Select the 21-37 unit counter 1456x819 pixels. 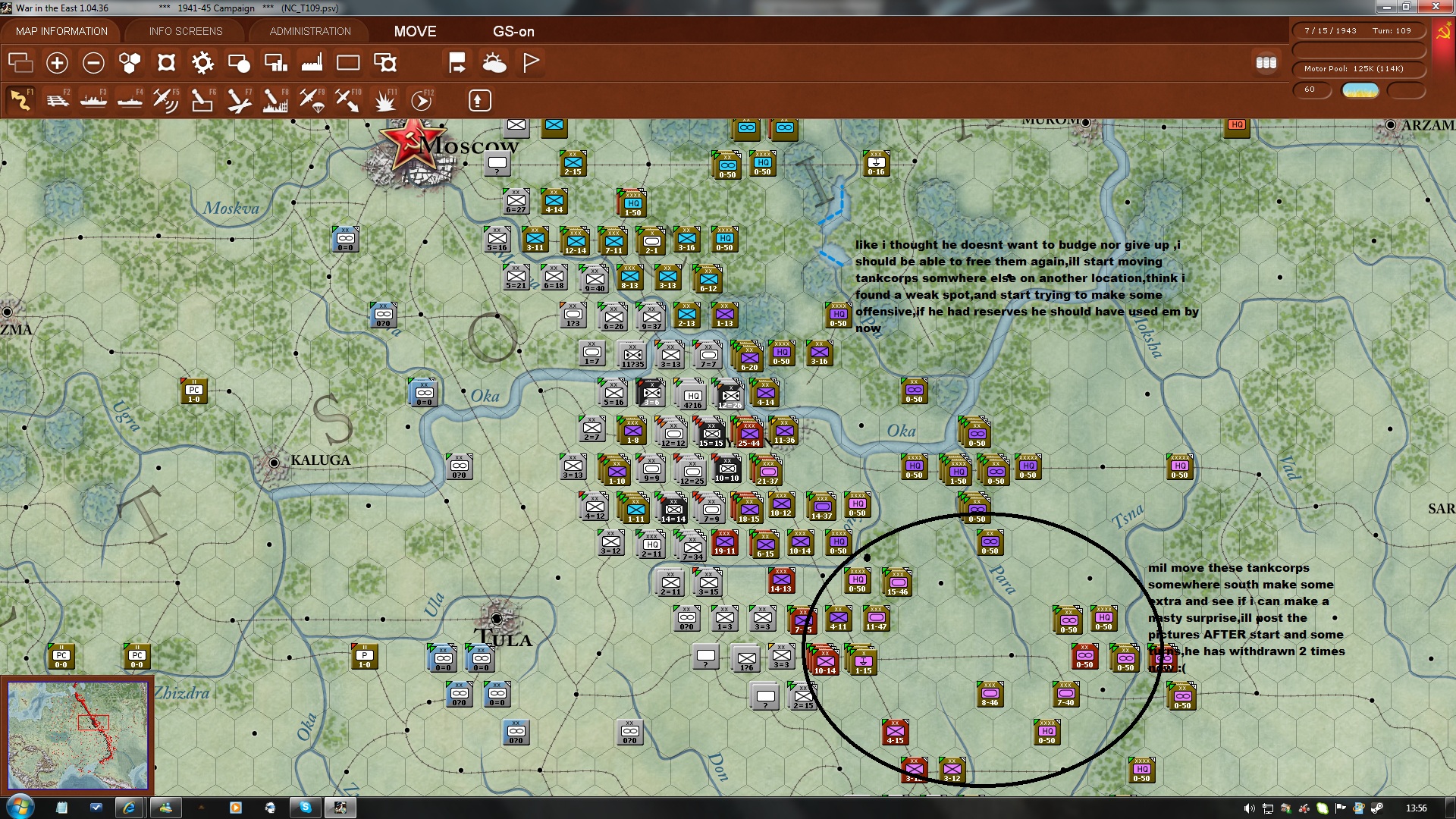[767, 472]
